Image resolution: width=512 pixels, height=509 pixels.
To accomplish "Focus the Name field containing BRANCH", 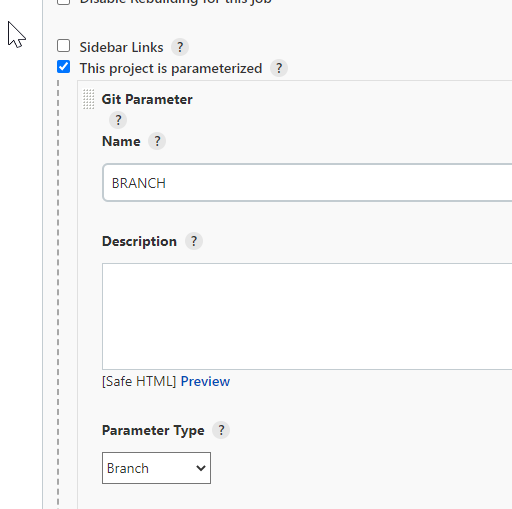I will coord(307,182).
